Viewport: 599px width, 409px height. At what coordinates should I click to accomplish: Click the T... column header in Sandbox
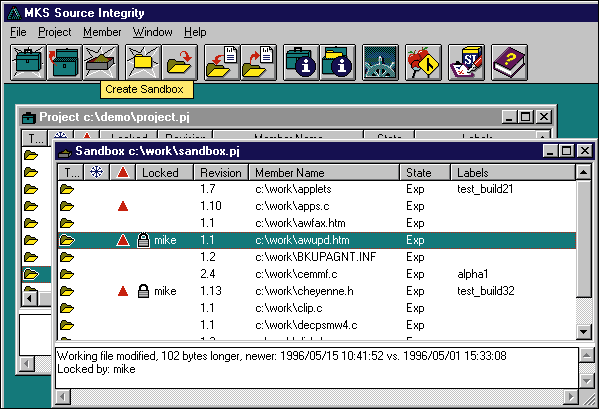pos(71,173)
